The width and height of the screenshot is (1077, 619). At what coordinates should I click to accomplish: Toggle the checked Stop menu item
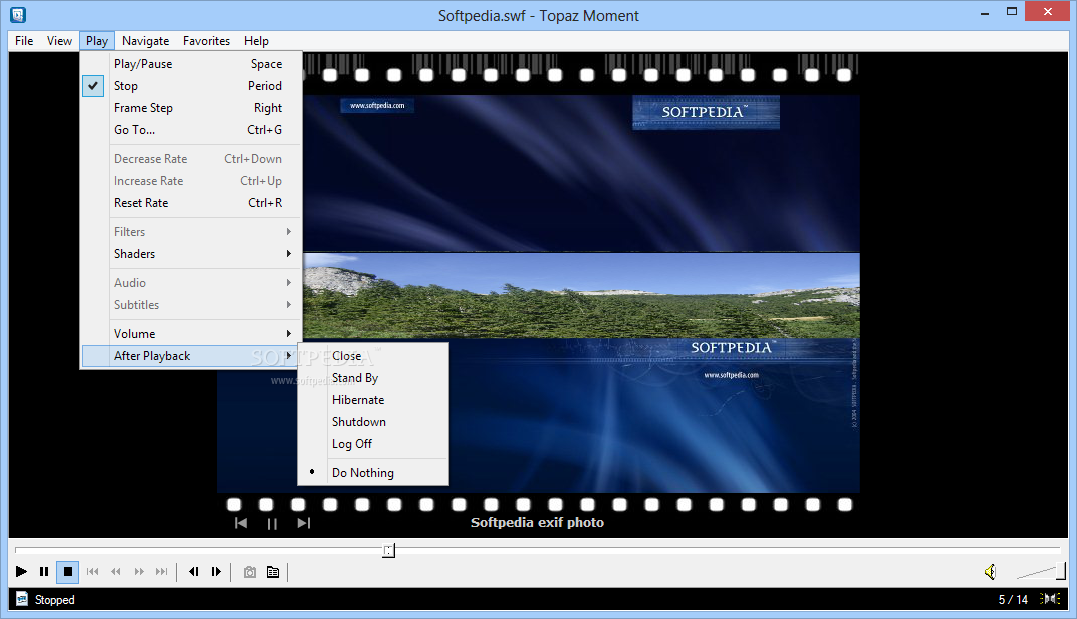(192, 86)
